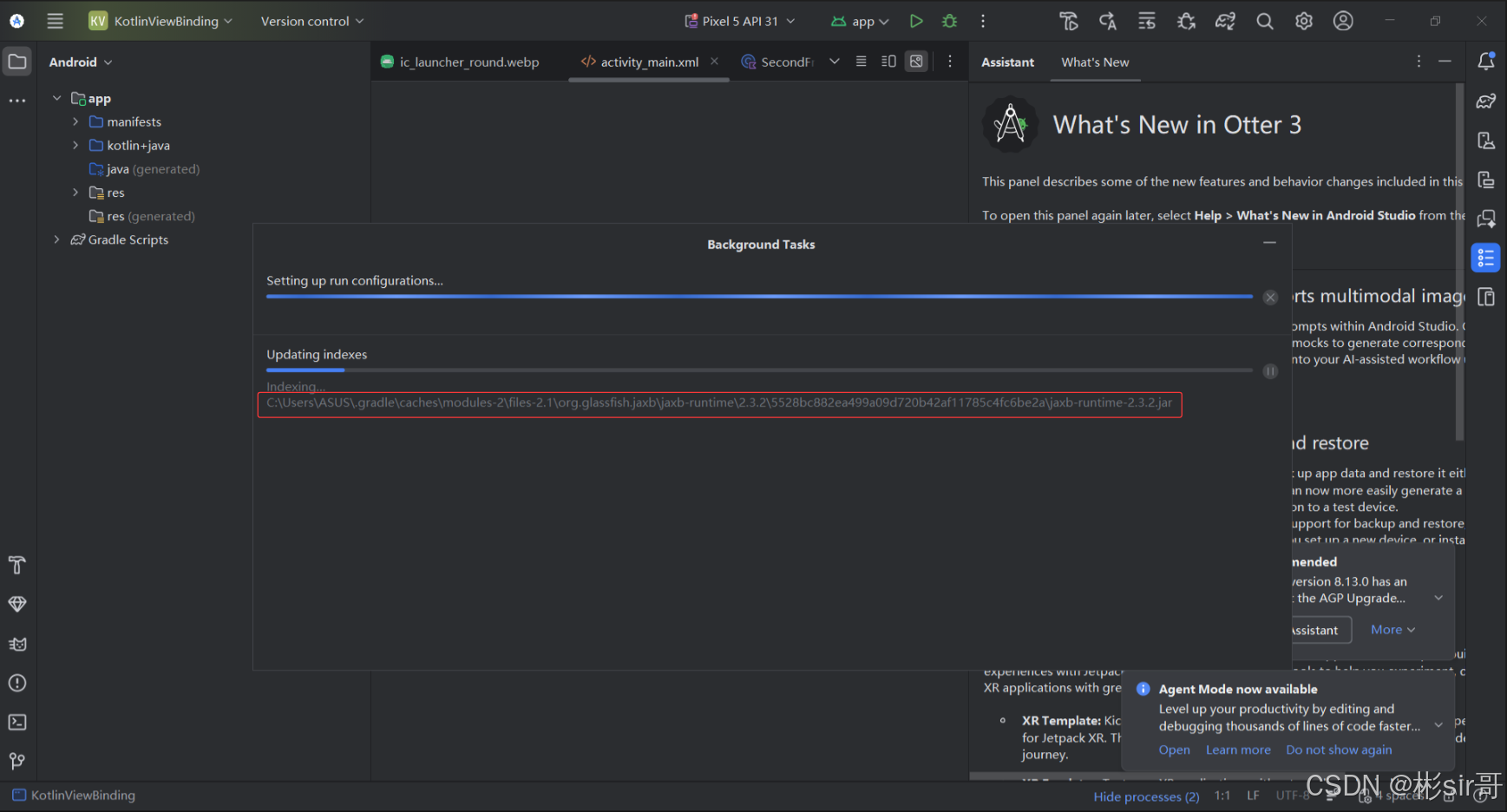Click Do not show again link
1507x812 pixels.
1339,750
